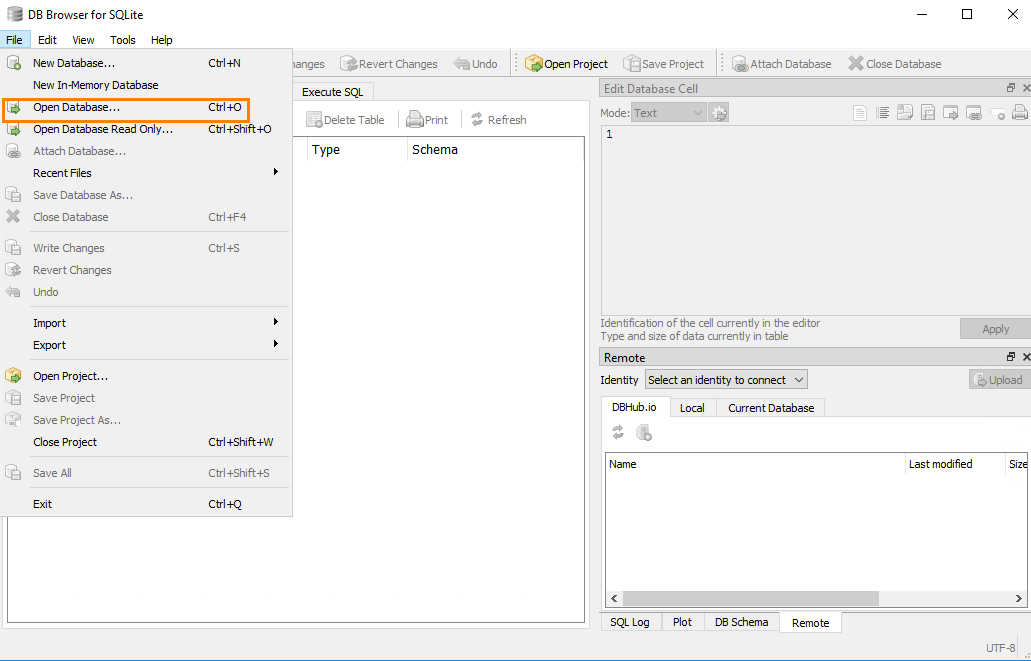Click the horizontal scrollbar in remote list
This screenshot has width=1031, height=661.
click(x=751, y=599)
